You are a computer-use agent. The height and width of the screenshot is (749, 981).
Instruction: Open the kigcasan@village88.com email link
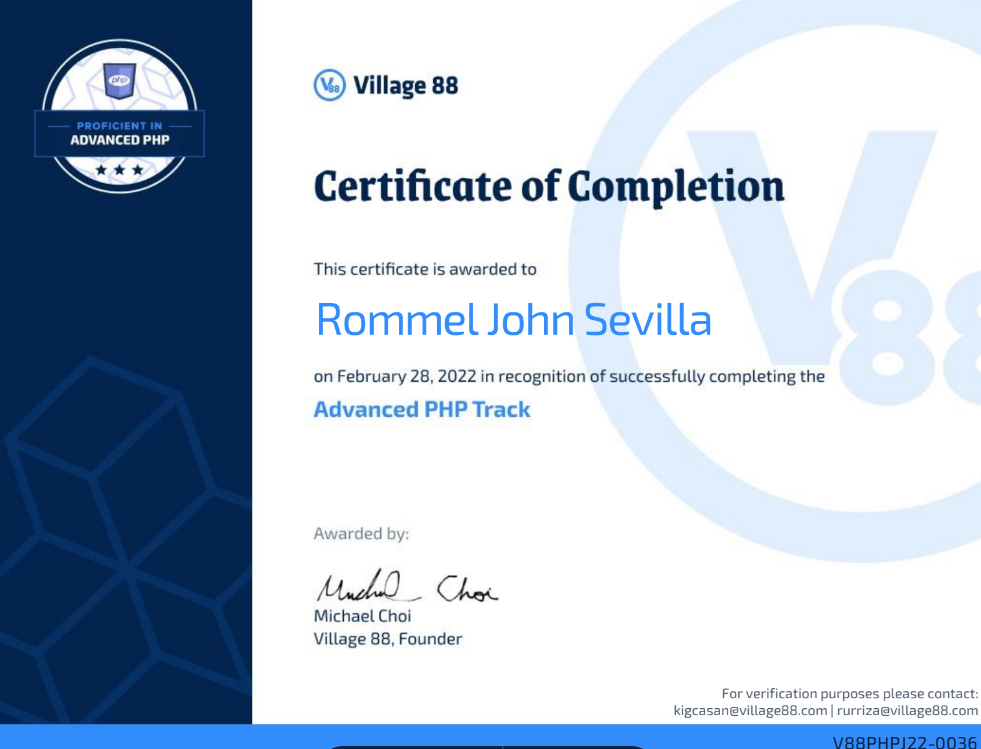750,711
